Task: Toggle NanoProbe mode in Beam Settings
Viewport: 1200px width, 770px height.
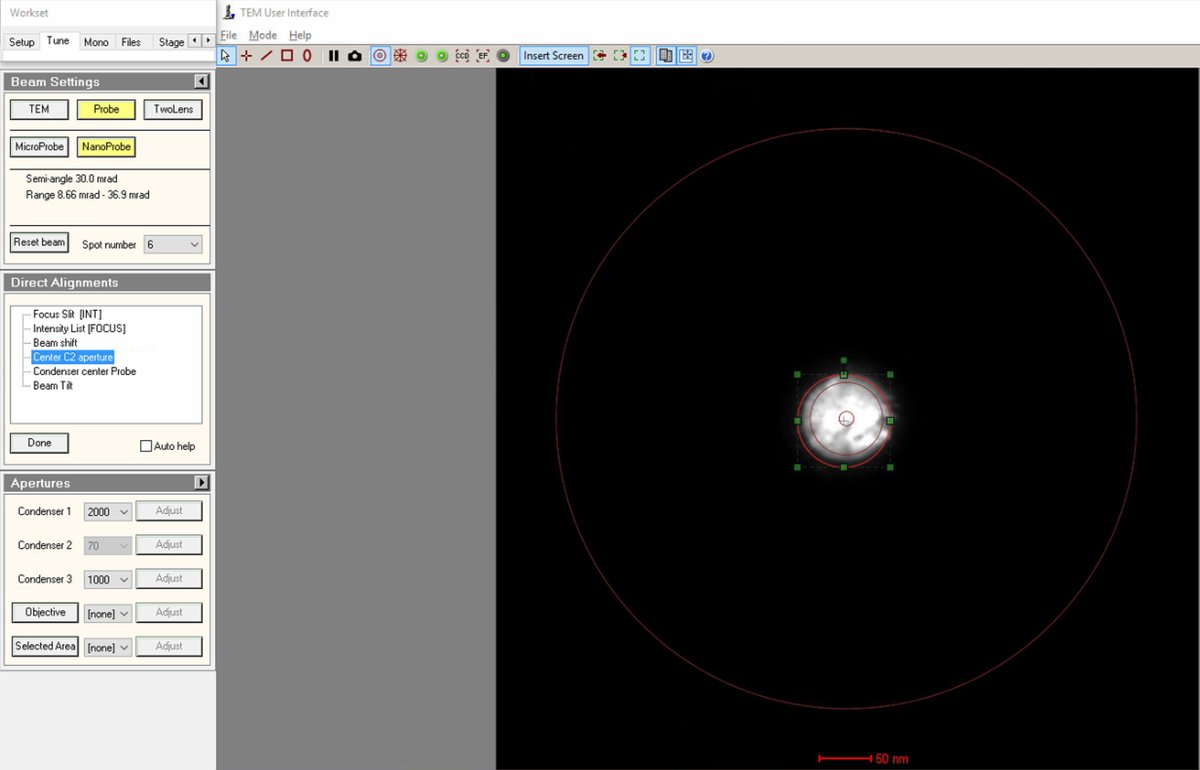Action: (105, 146)
